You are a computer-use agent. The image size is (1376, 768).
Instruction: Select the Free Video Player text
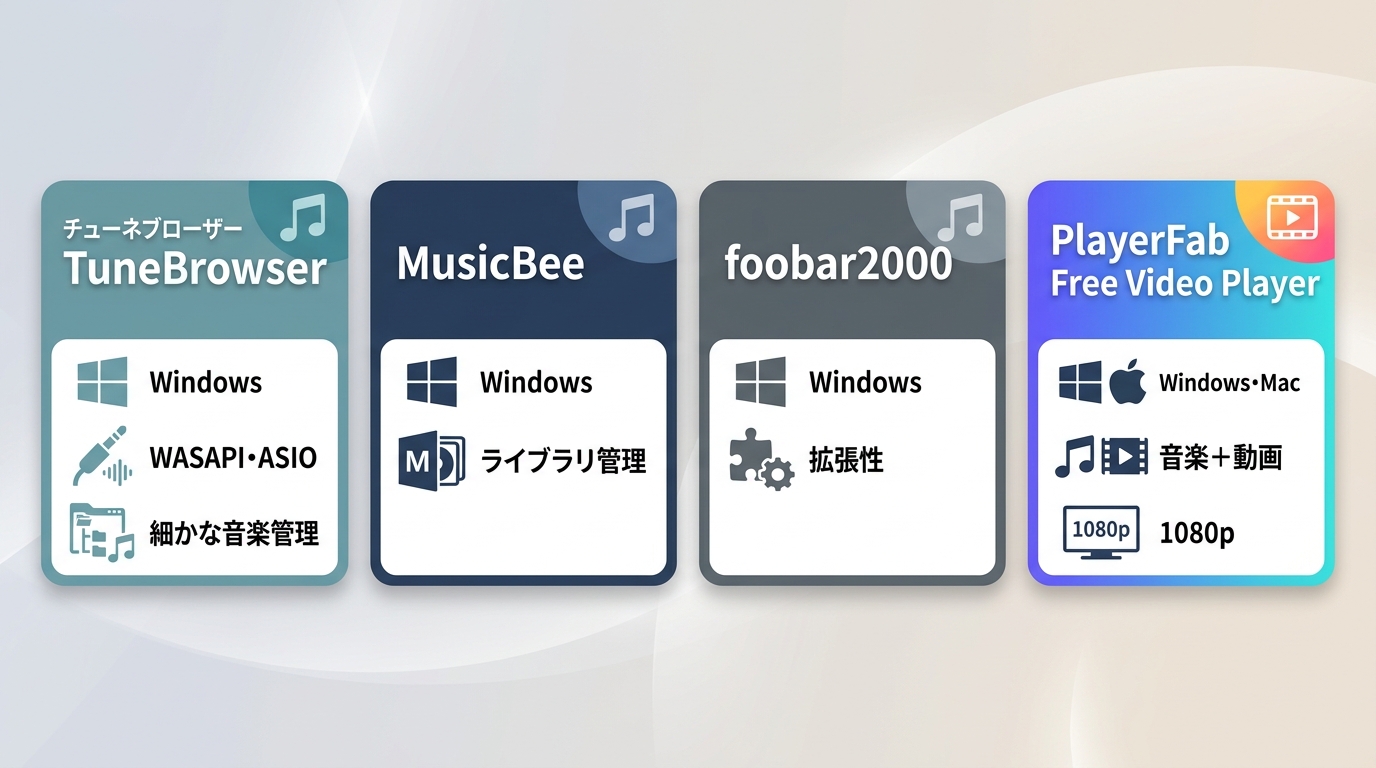(1185, 283)
